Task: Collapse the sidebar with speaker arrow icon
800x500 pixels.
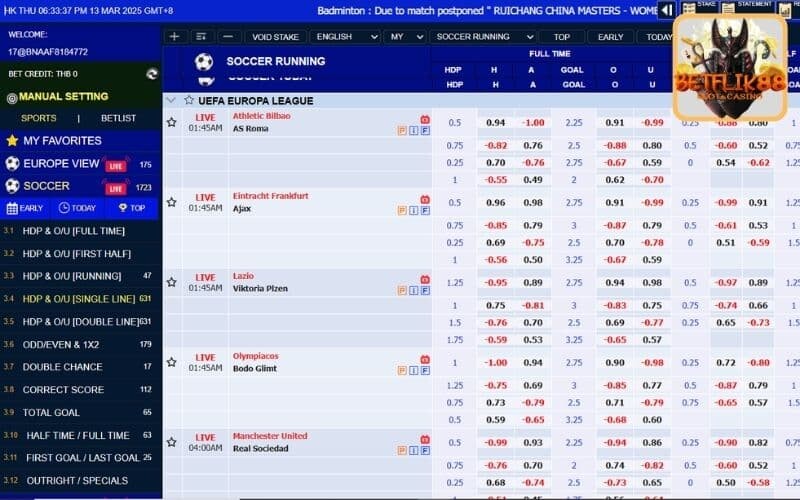Action: click(666, 10)
